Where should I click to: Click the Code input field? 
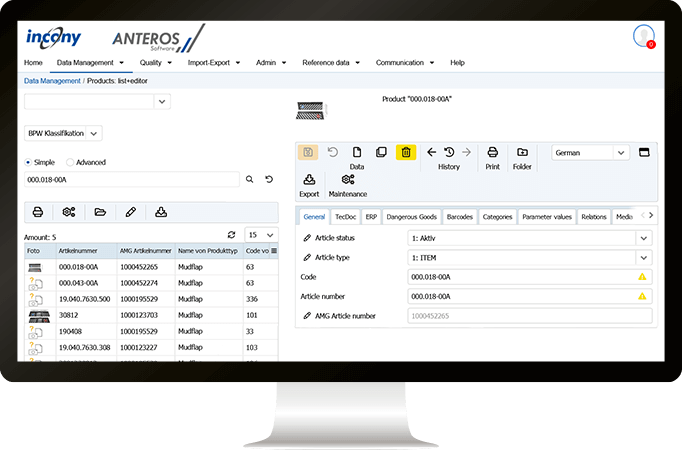(529, 277)
